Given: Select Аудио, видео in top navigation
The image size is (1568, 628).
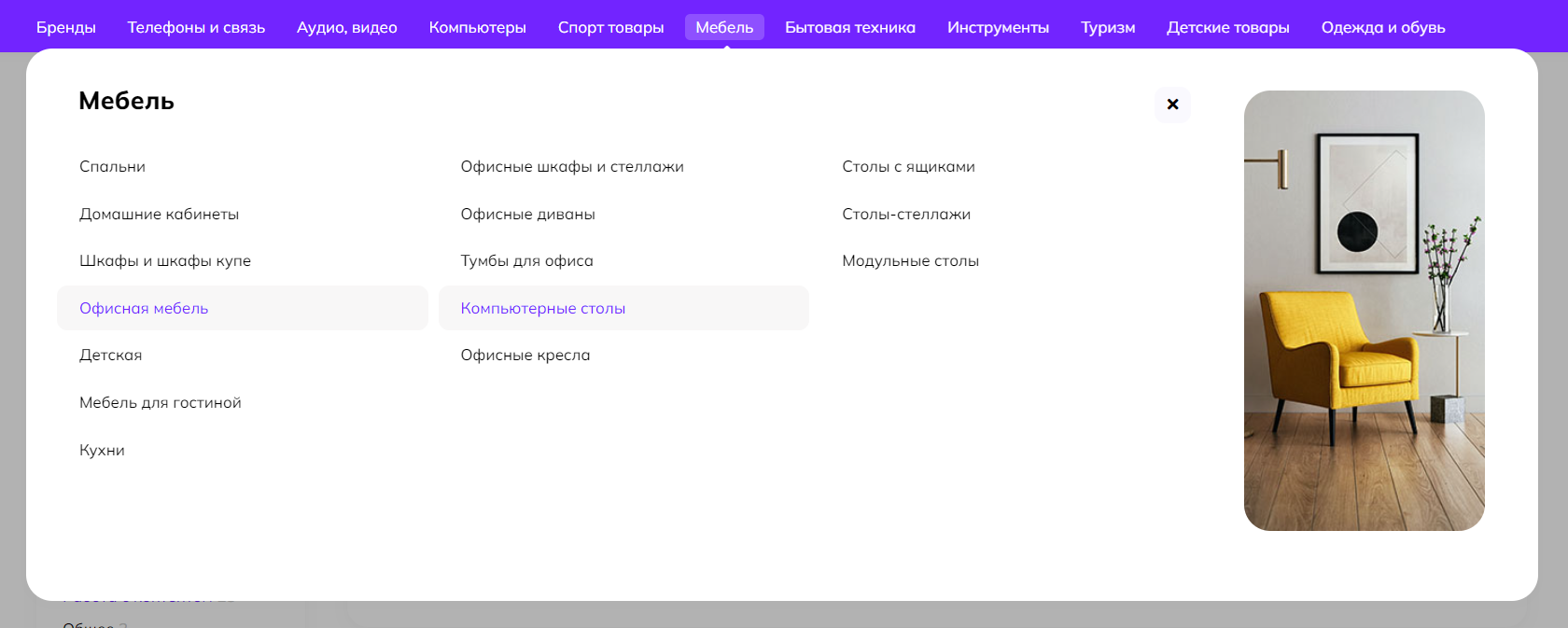Looking at the screenshot, I should pos(346,28).
